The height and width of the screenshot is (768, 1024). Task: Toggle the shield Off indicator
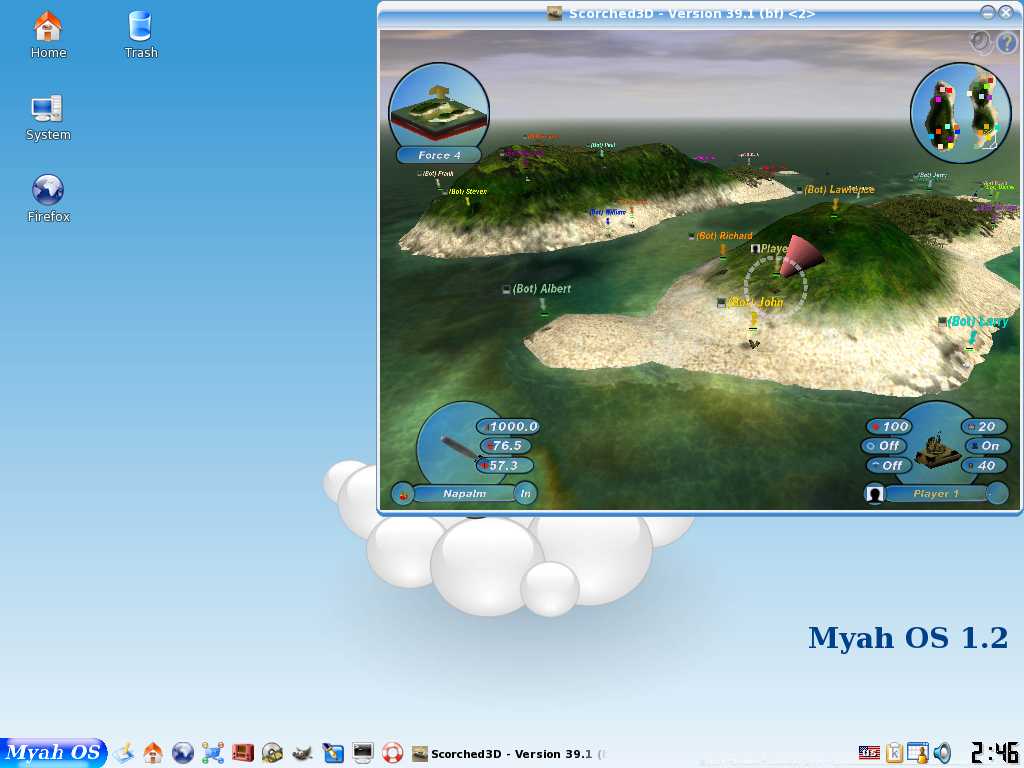click(x=883, y=445)
